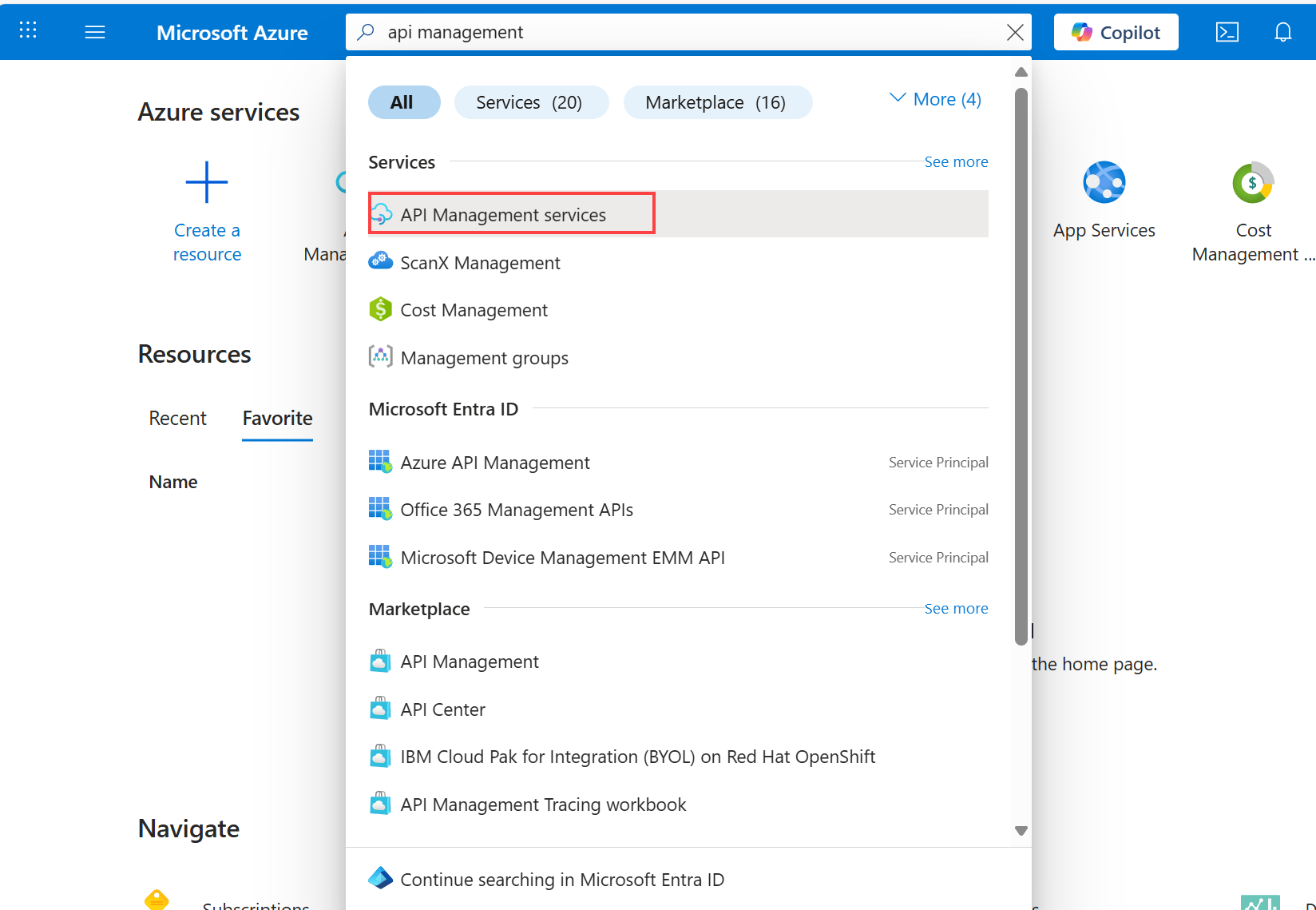Screen dimensions: 1316x910
Task: Select the Subscriptions icon under Navigate
Action: pyautogui.click(x=157, y=899)
